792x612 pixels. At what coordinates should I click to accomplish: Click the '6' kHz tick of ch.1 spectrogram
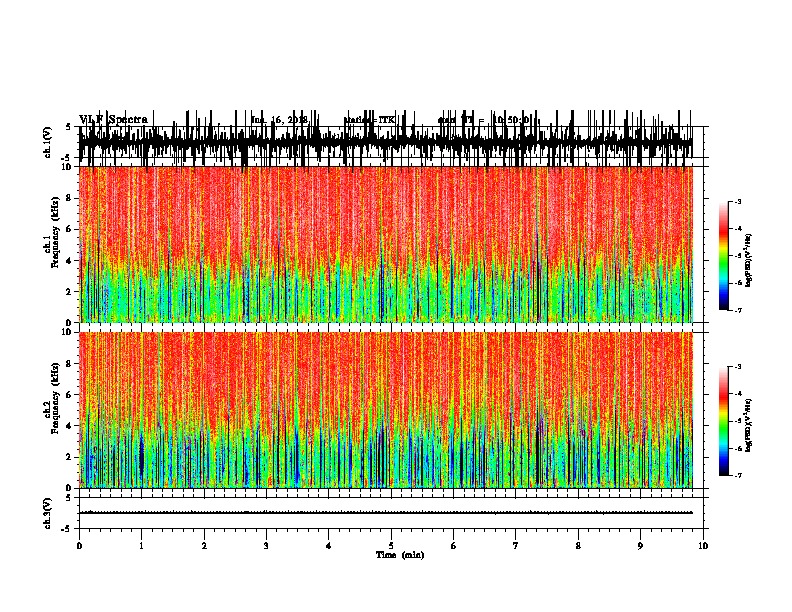click(x=70, y=229)
